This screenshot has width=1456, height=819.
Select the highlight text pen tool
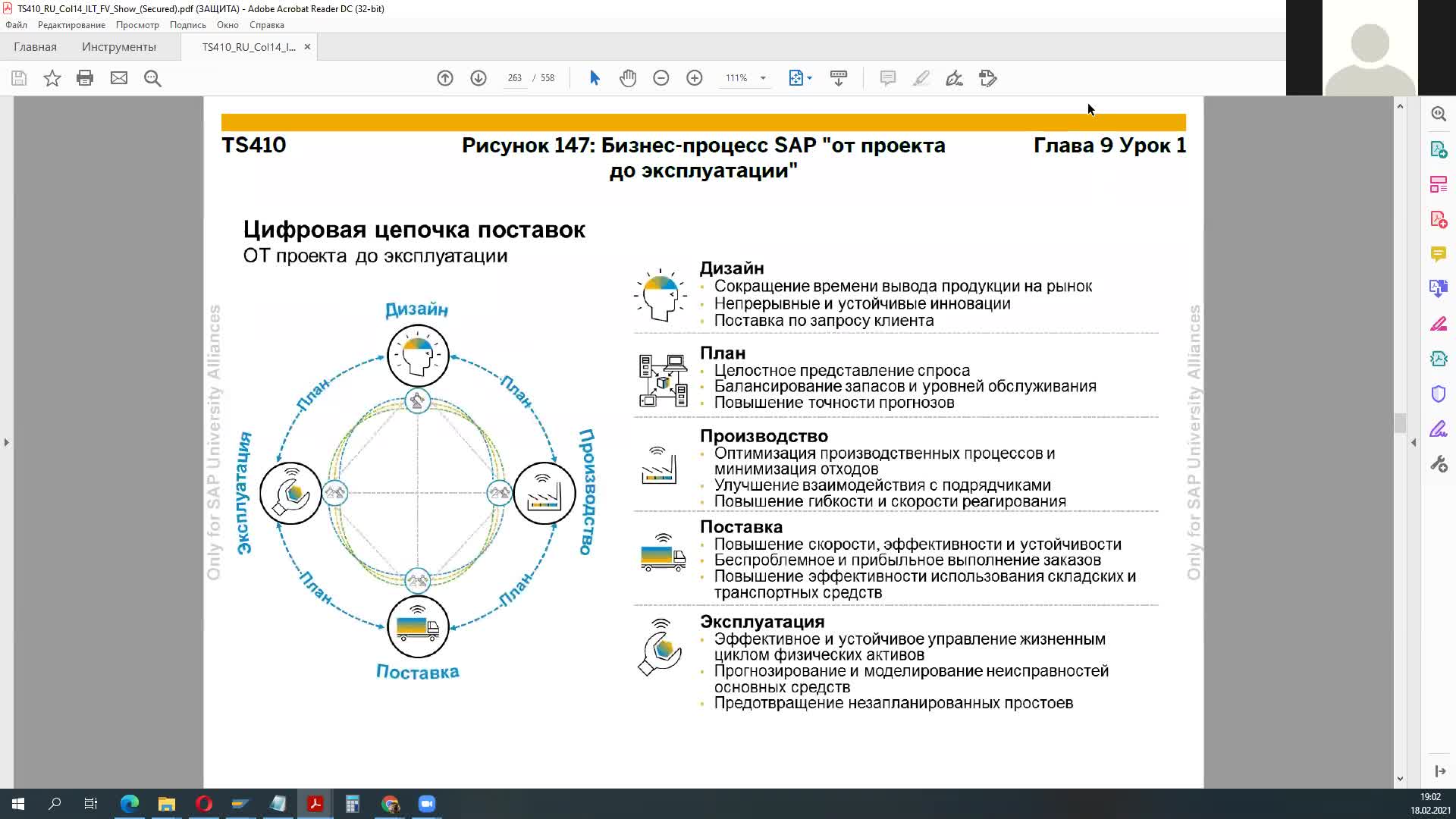pyautogui.click(x=921, y=78)
